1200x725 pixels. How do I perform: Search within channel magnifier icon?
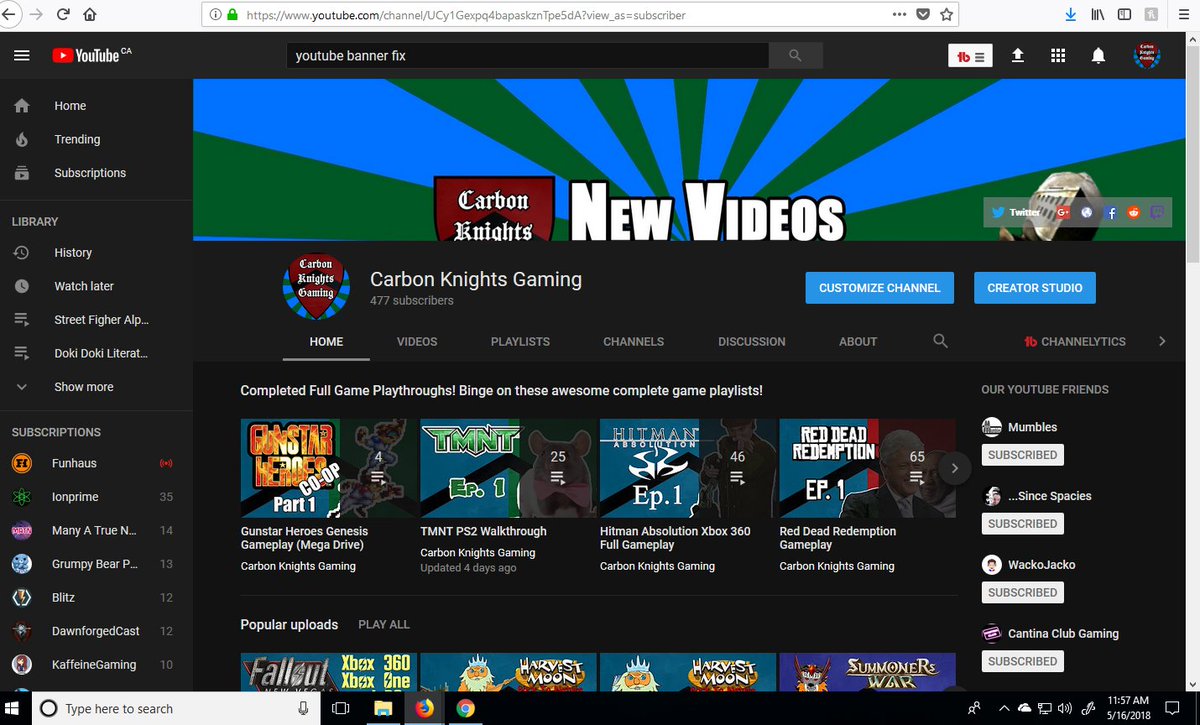[940, 341]
